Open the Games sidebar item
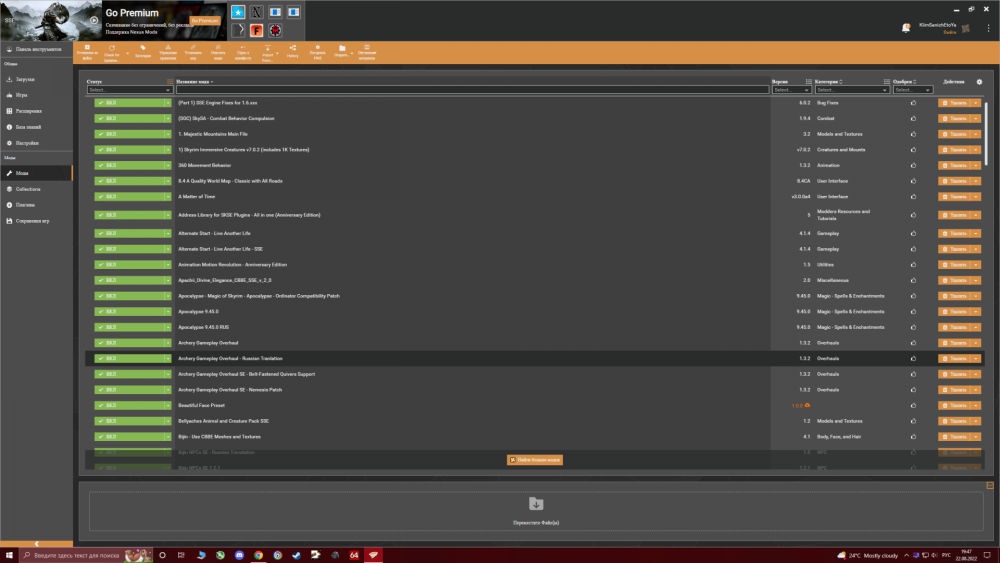1000x563 pixels. pos(36,95)
